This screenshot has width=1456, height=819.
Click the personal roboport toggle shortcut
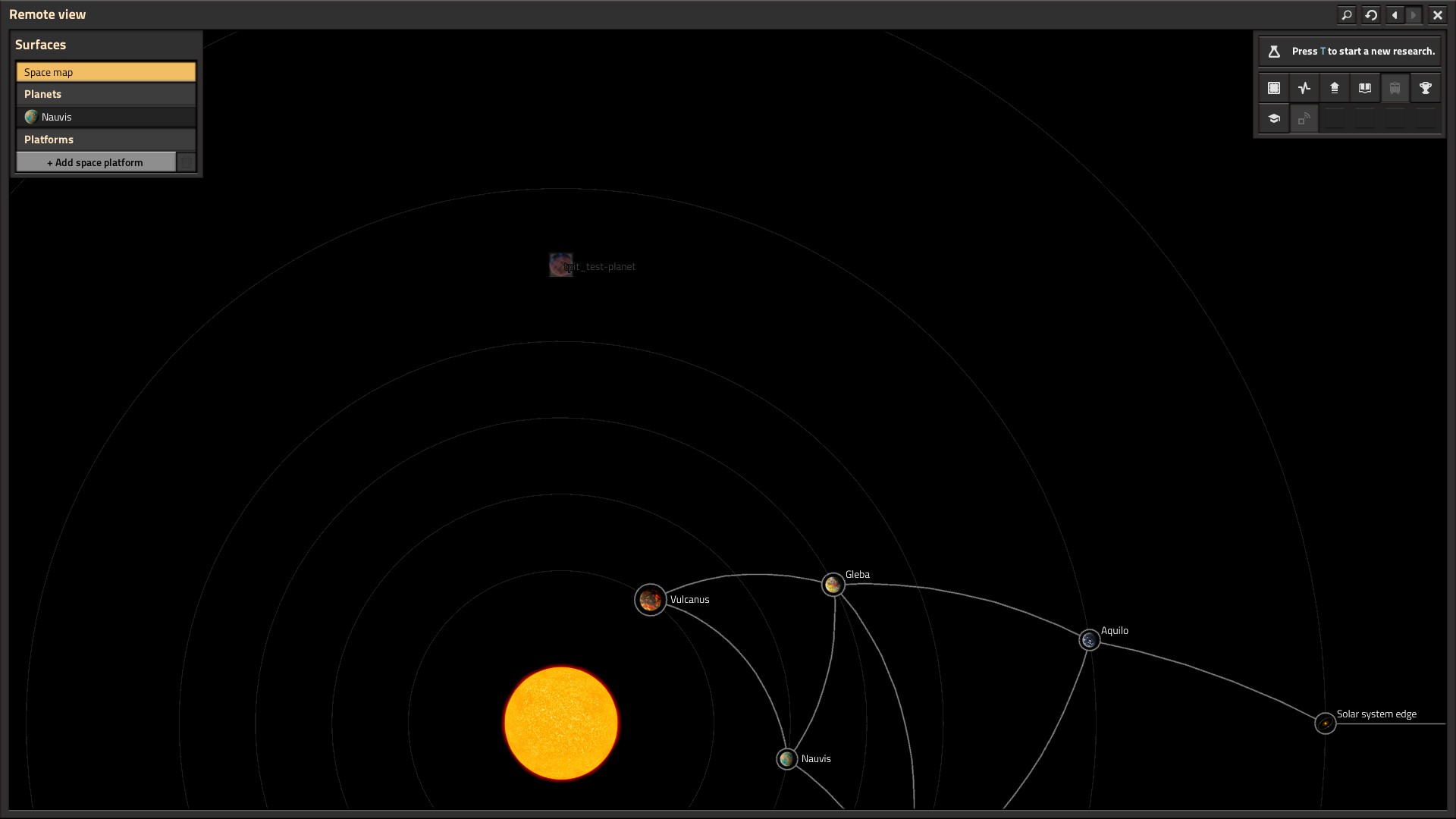point(1304,118)
